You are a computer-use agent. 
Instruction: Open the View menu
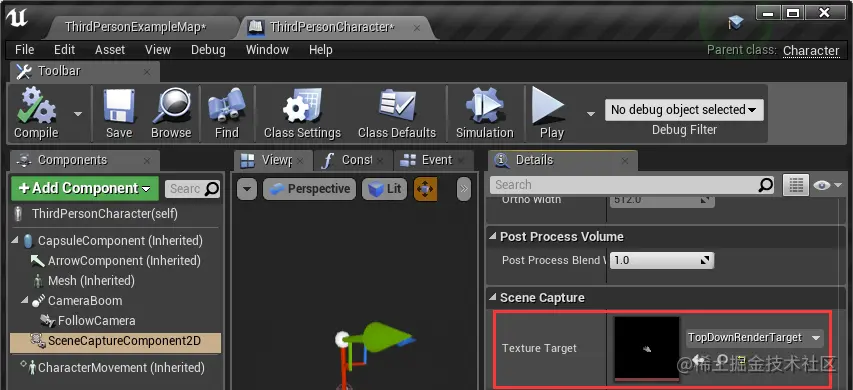pyautogui.click(x=158, y=49)
